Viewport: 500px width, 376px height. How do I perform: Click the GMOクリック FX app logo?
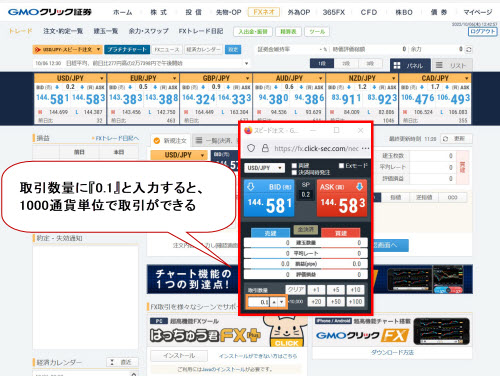(362, 335)
